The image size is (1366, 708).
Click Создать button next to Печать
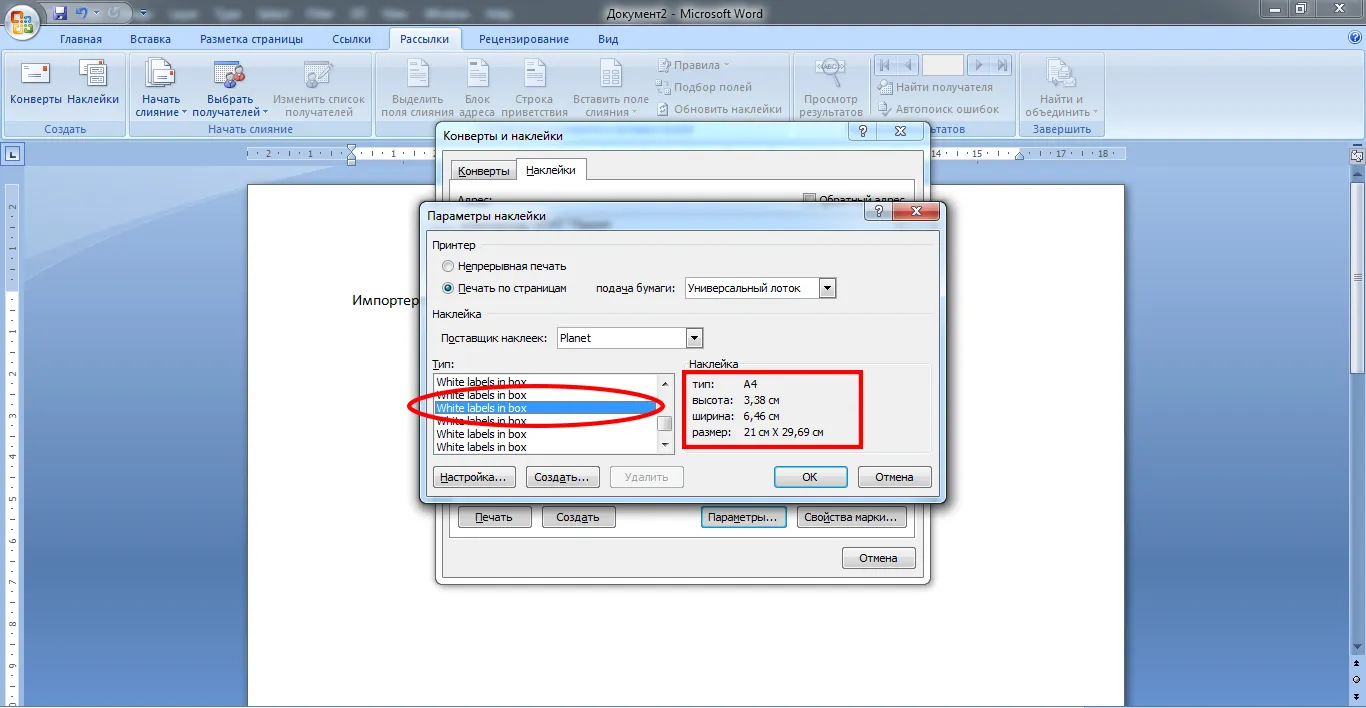point(578,517)
